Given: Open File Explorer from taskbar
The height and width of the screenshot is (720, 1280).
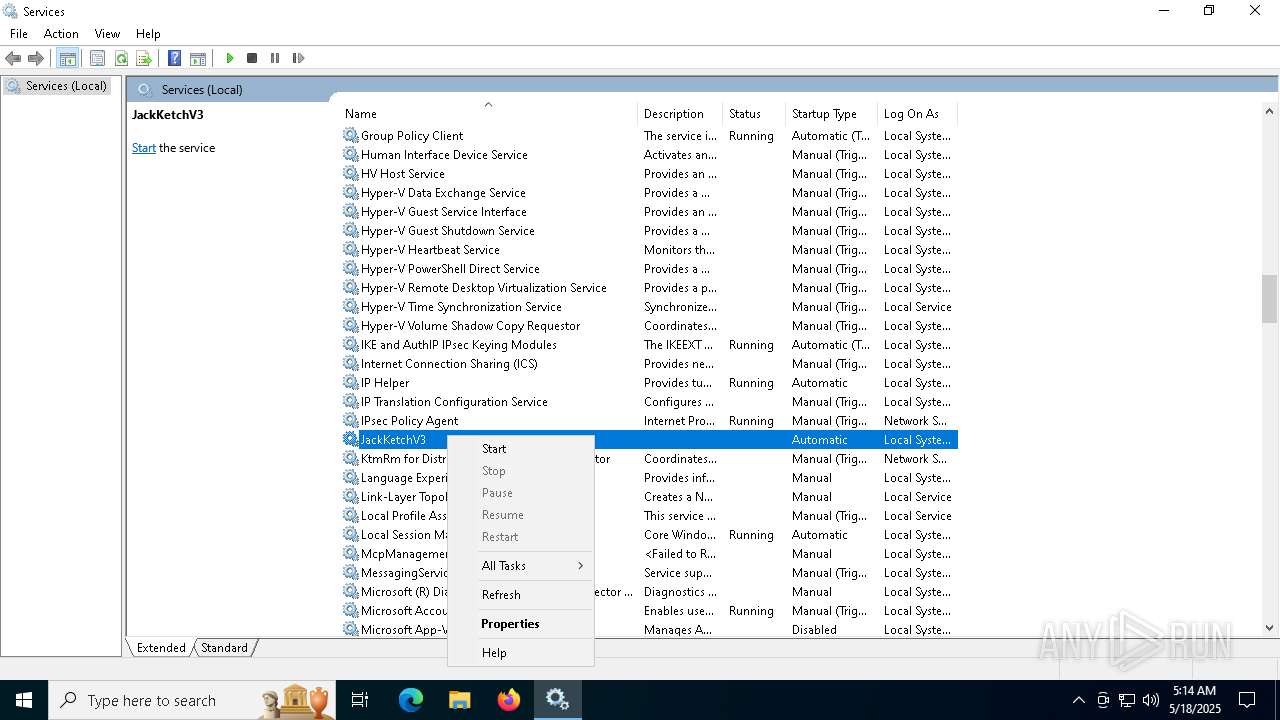Looking at the screenshot, I should pos(459,700).
